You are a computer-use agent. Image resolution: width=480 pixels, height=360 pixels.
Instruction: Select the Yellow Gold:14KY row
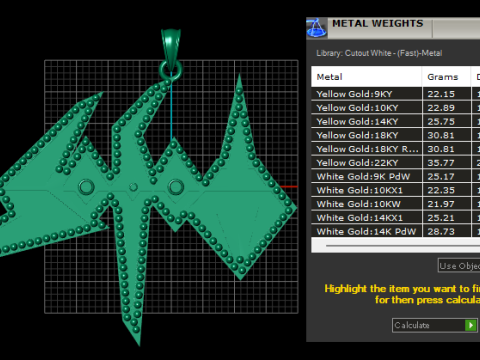(396, 121)
